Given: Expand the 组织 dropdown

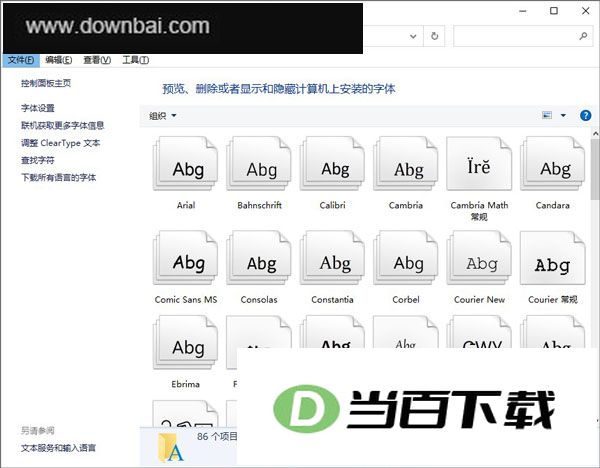Looking at the screenshot, I should click(x=163, y=116).
